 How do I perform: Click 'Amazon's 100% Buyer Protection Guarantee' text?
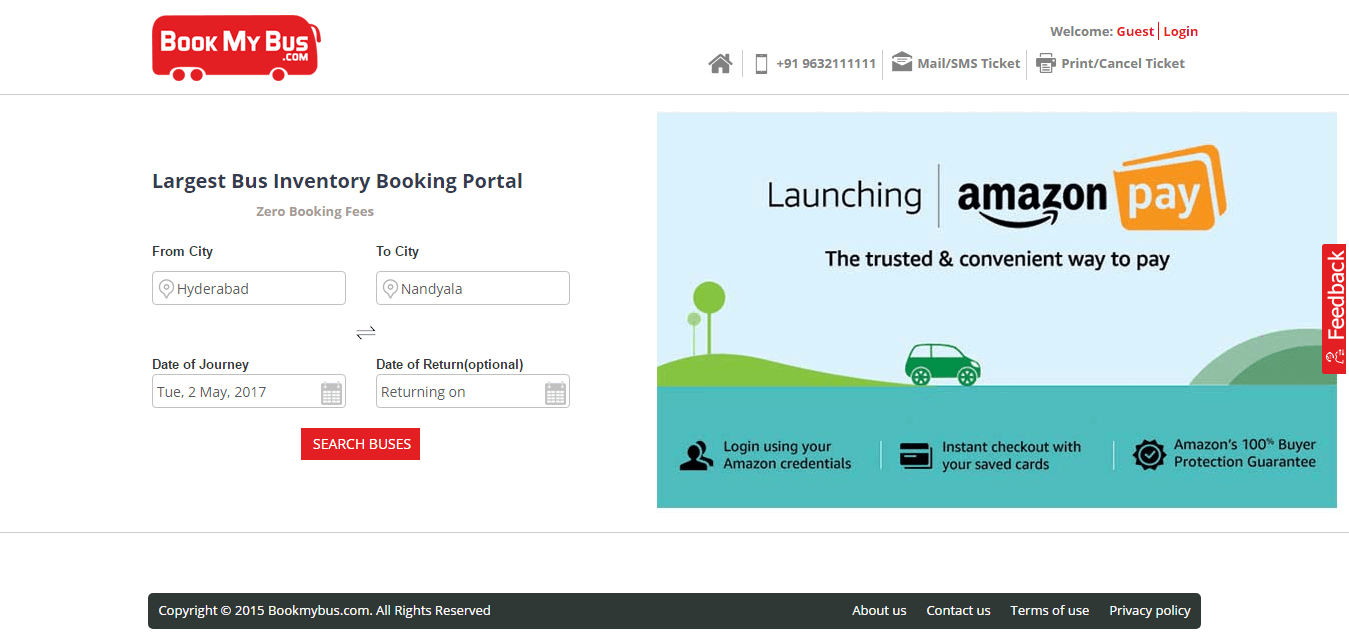coord(1245,453)
